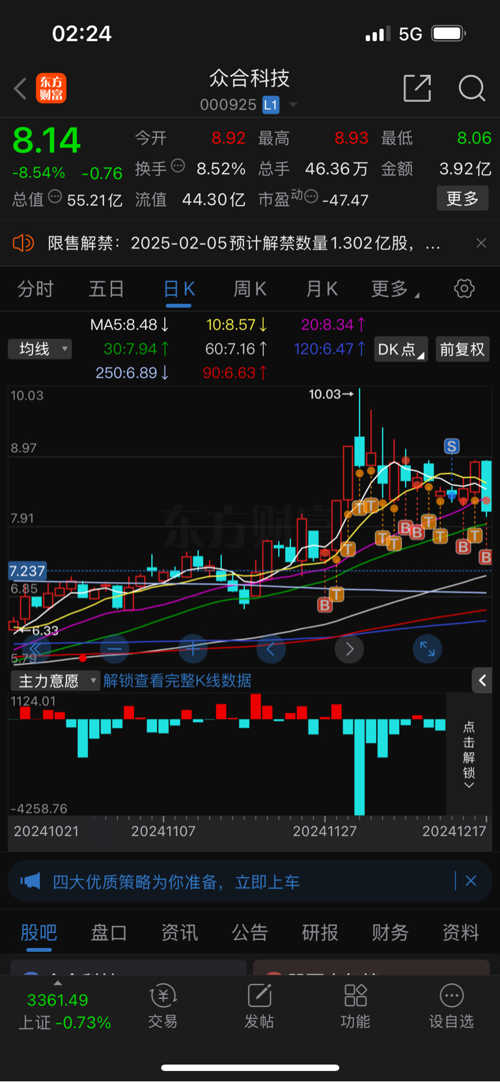The width and height of the screenshot is (500, 1082).
Task: Click the 更多 button beside 金额
Action: click(x=462, y=199)
